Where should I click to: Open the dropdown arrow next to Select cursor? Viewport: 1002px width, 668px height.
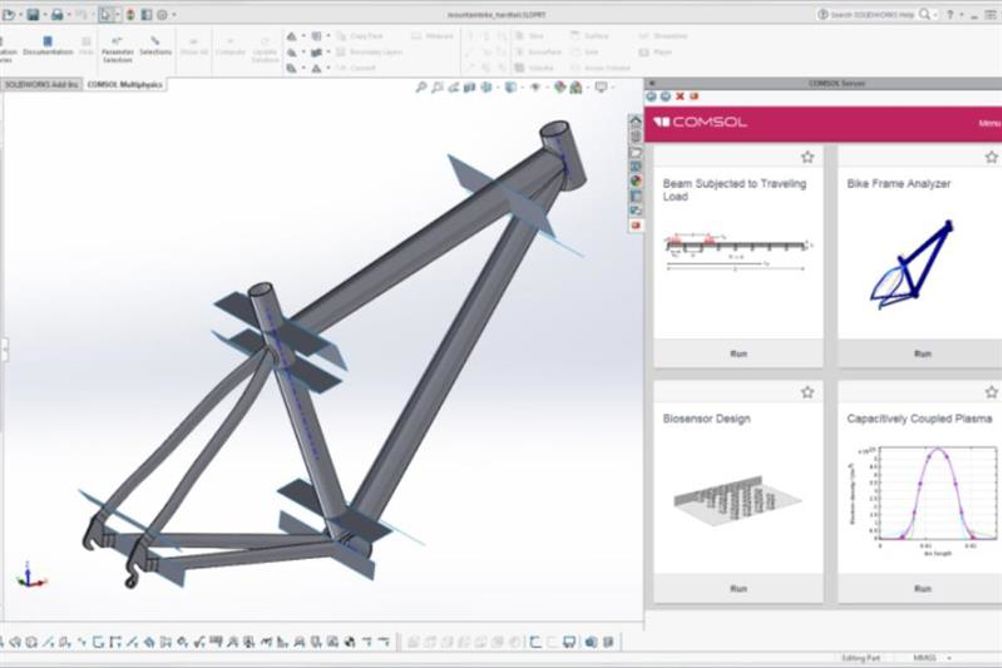tap(117, 15)
